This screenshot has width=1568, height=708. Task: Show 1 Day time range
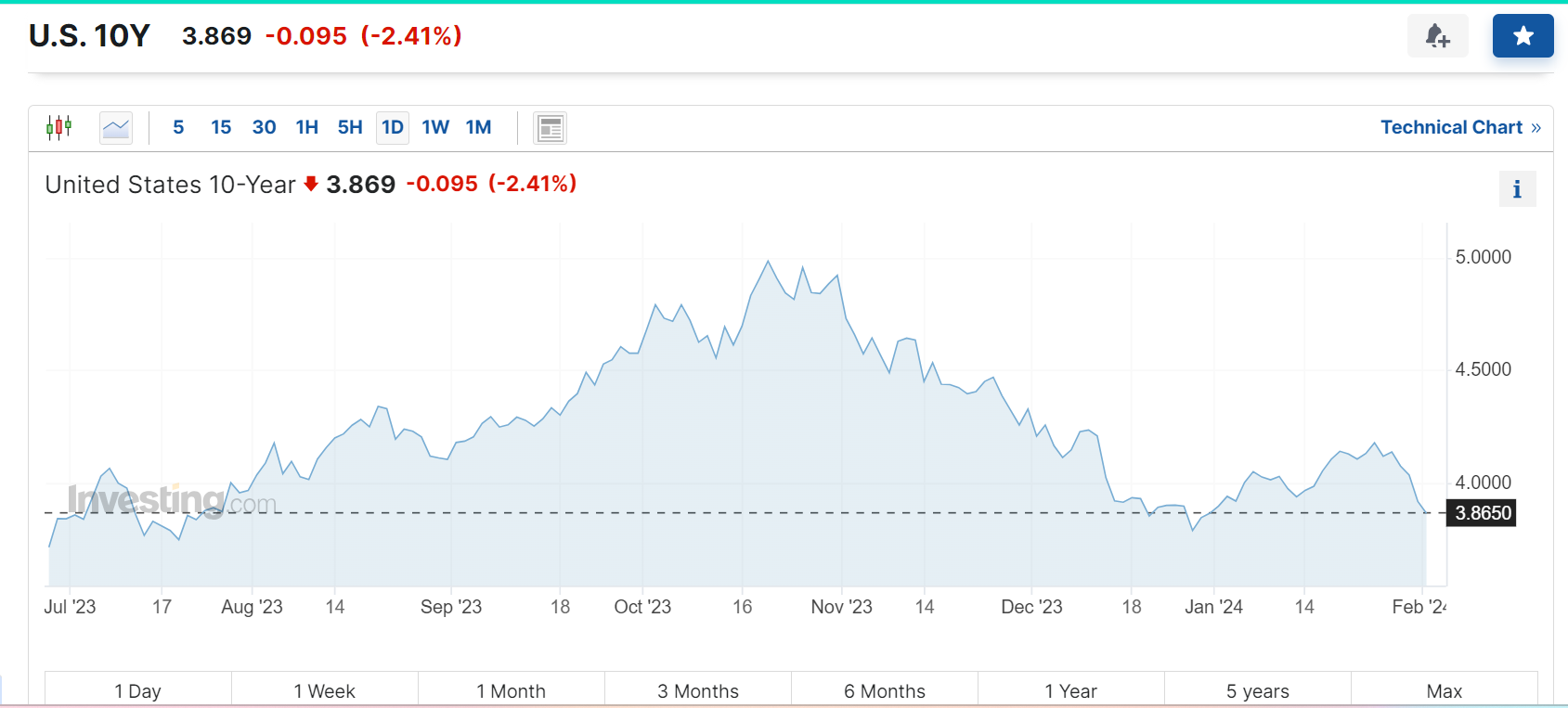pos(138,690)
